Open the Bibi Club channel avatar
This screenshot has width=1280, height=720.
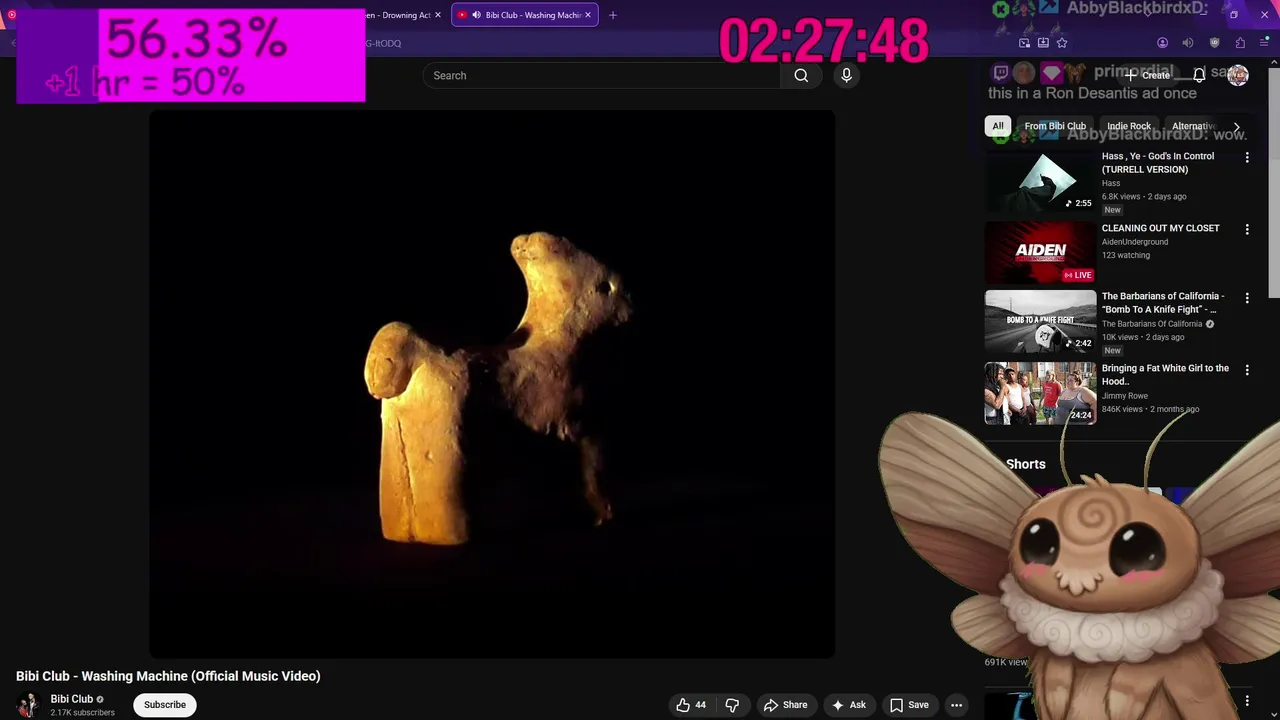pos(28,705)
